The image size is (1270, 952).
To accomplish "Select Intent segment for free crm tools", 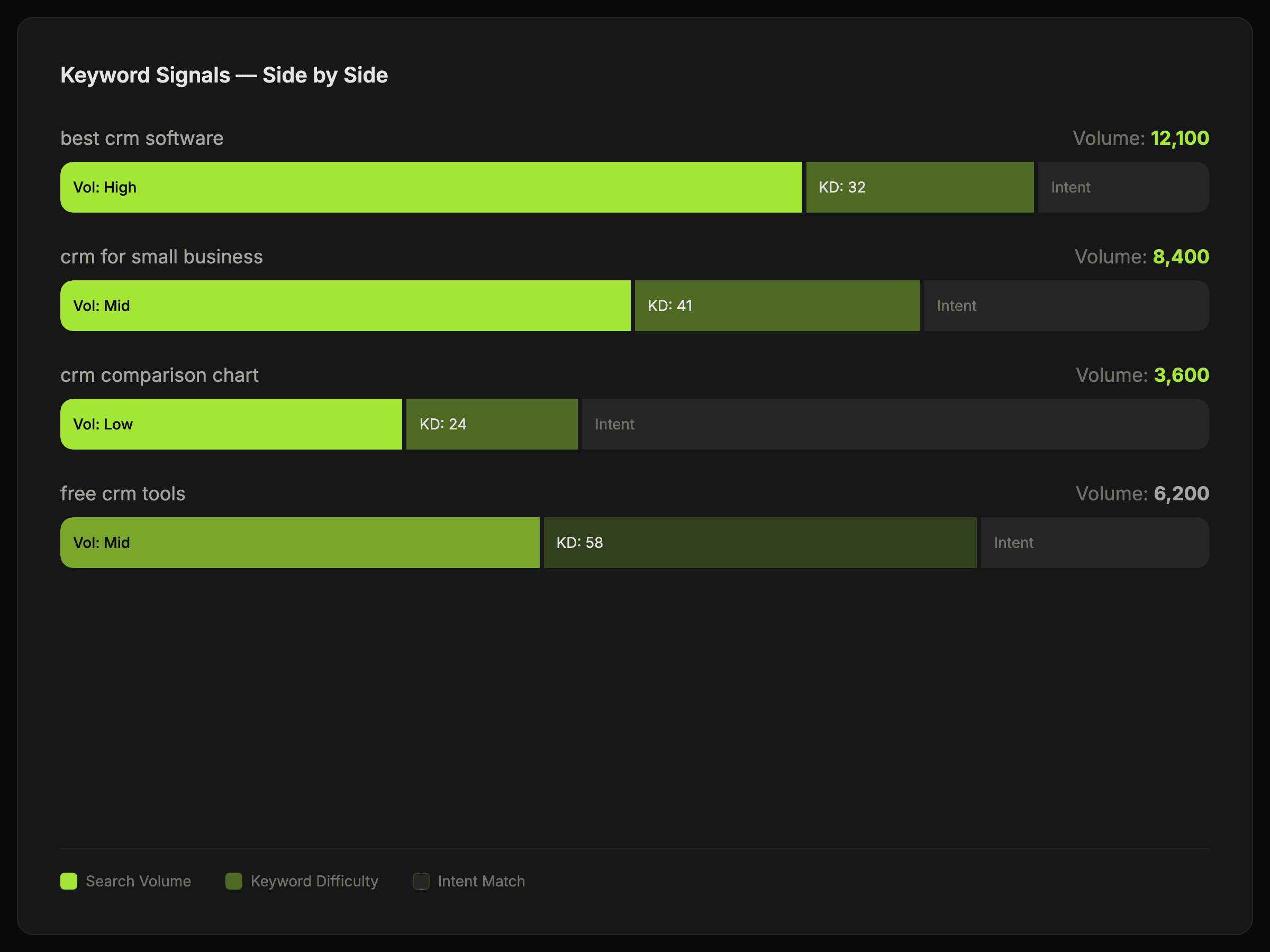I will coord(1094,543).
